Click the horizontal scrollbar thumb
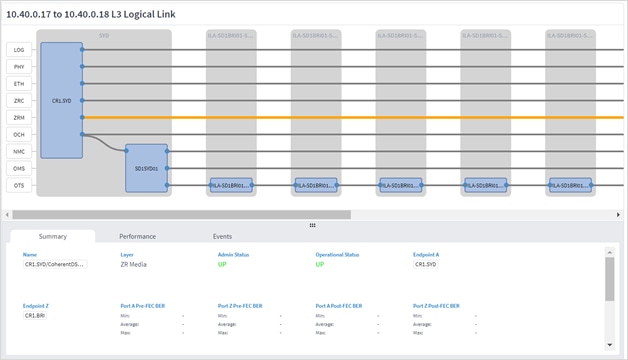The image size is (628, 360). pyautogui.click(x=181, y=215)
